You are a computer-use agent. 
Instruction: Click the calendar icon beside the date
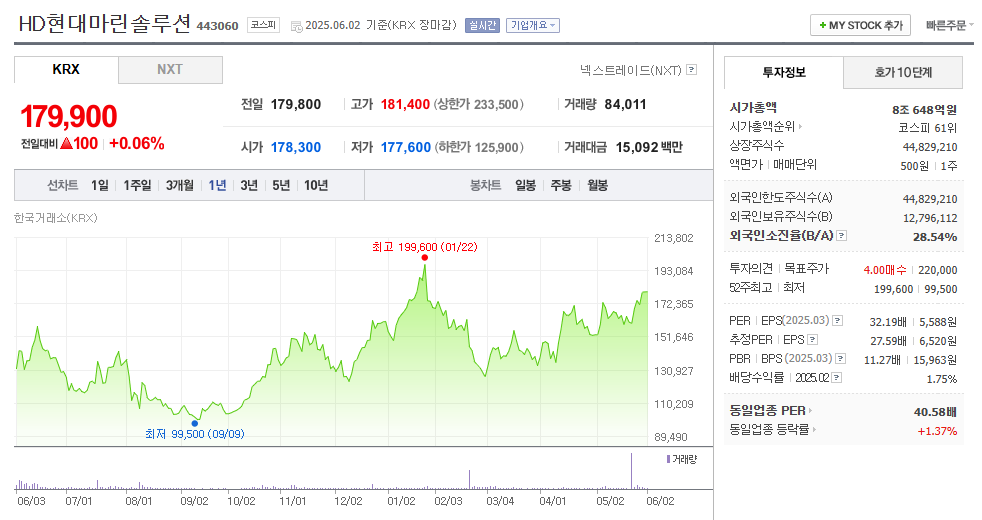[x=297, y=26]
